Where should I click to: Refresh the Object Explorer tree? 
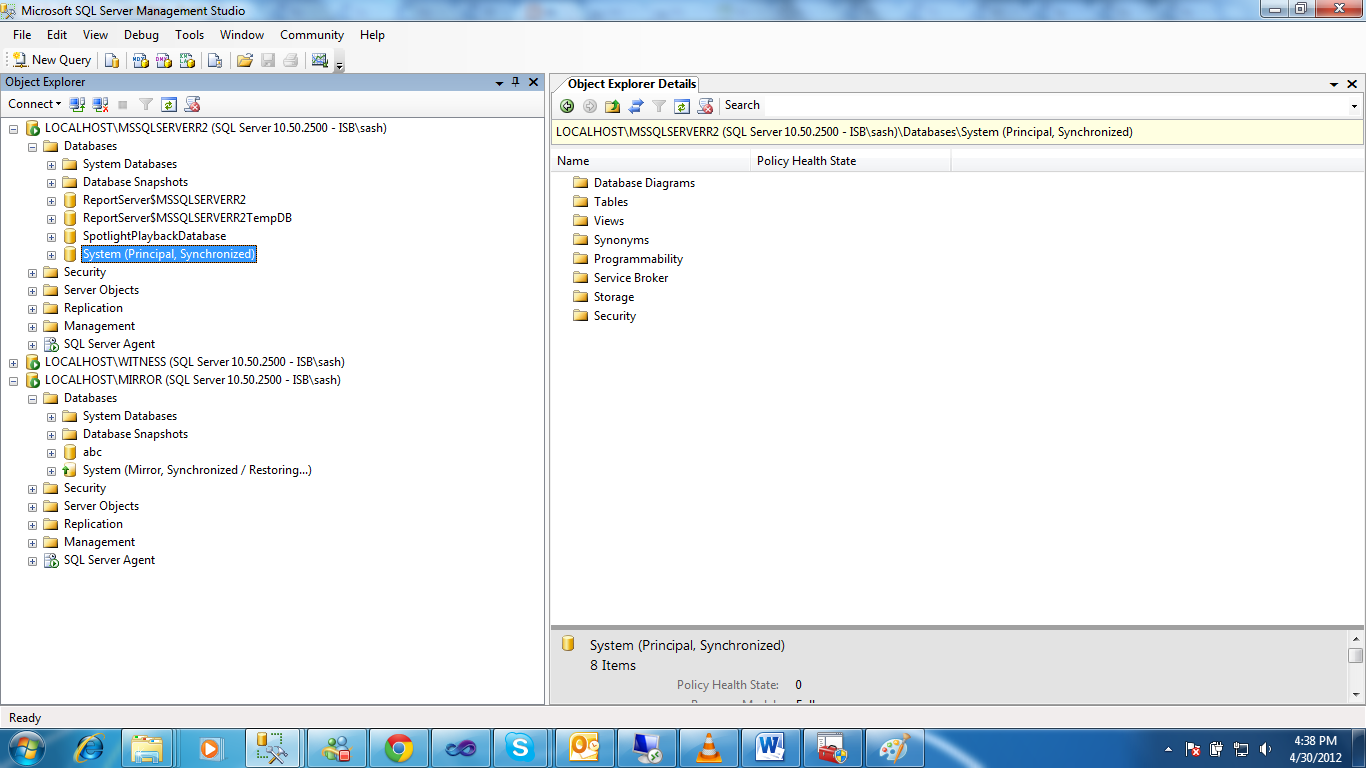(169, 104)
